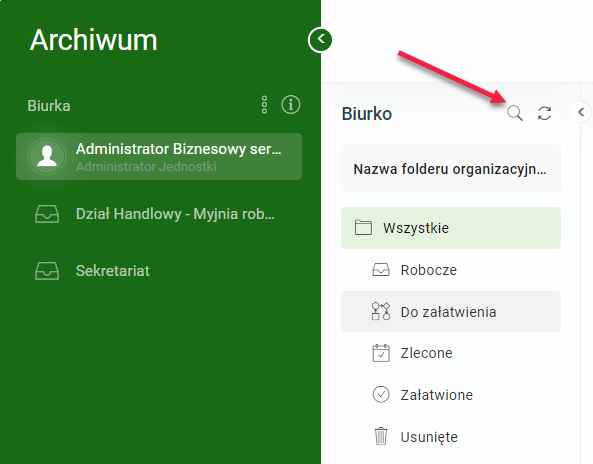Viewport: 593px width, 464px height.
Task: Click the calendar-check icon beside Zlecone
Action: 381,353
